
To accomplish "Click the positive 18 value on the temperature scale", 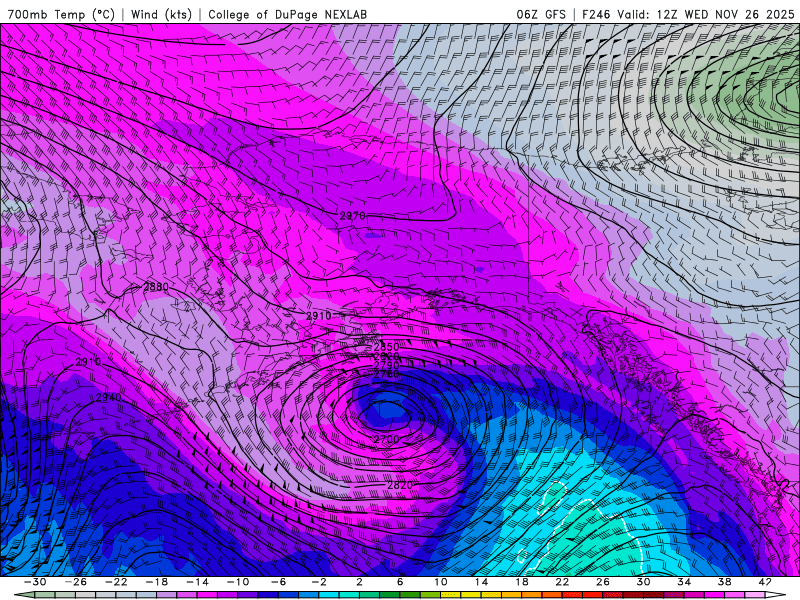I will point(522,582).
